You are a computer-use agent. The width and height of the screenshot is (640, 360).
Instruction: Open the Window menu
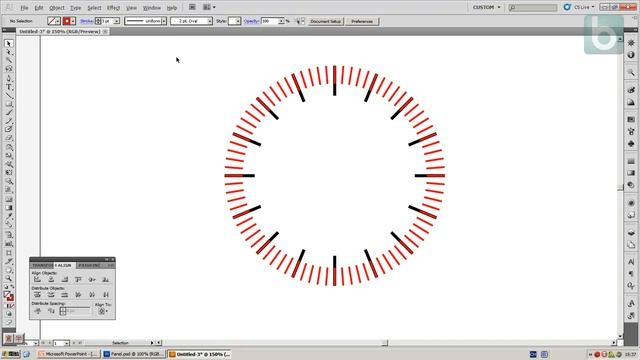click(151, 8)
